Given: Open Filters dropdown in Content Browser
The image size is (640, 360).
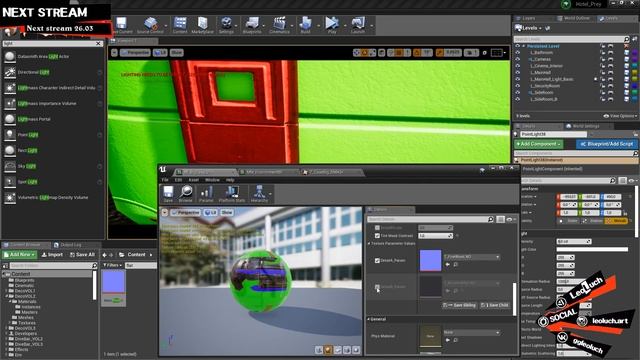Looking at the screenshot, I should point(112,265).
